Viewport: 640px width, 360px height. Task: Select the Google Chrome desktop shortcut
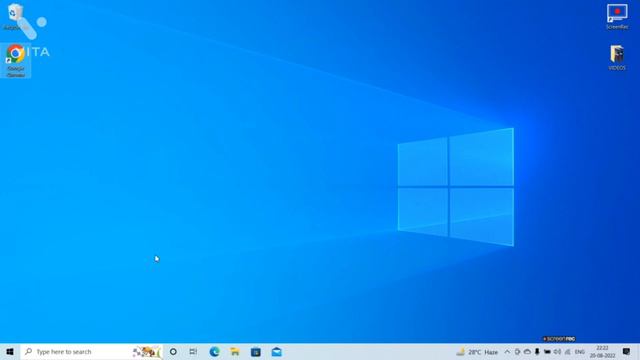(16, 60)
